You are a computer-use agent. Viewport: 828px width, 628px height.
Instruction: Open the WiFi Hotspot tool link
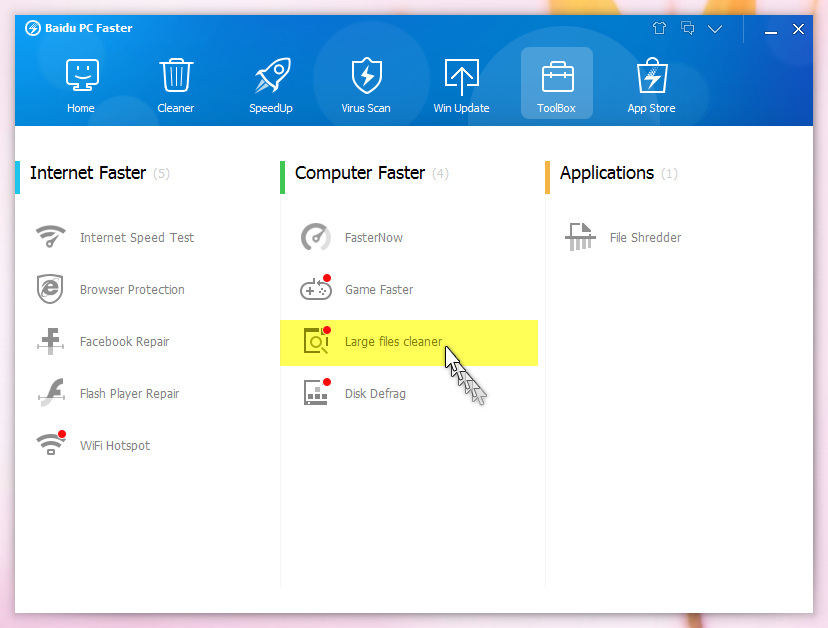[115, 446]
